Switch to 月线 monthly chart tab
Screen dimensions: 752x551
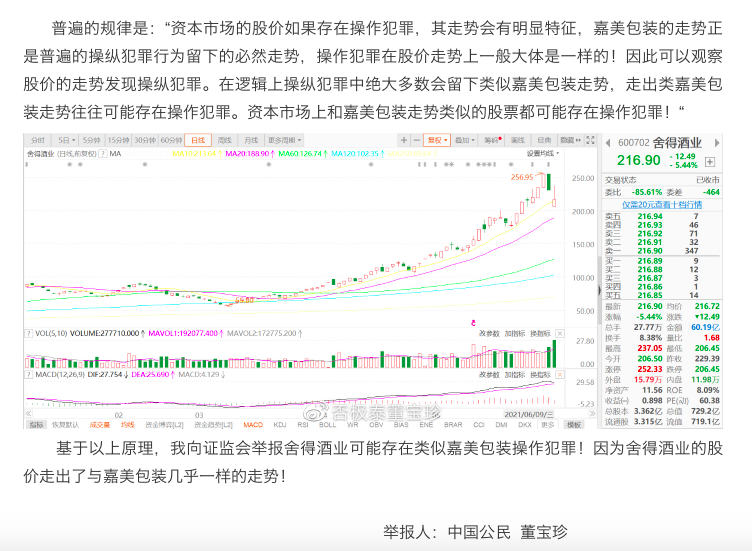pos(251,140)
